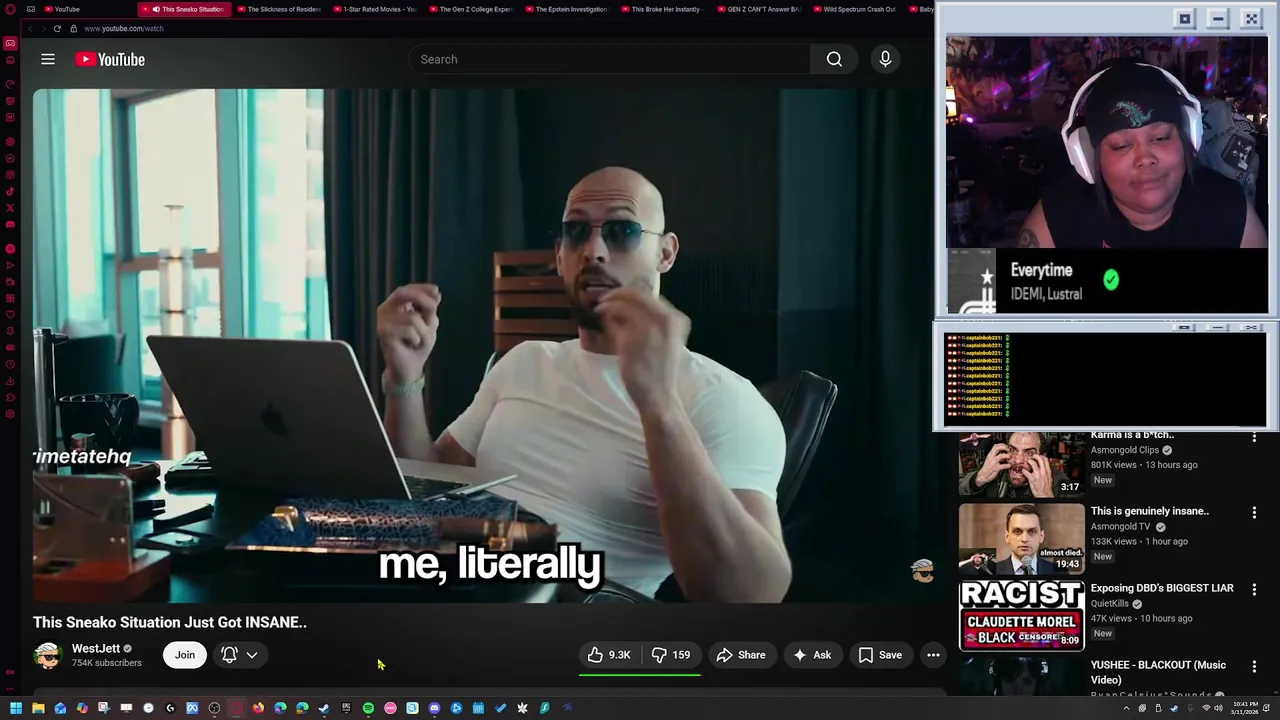1280x720 pixels.
Task: Open 'YUSHEE - BLACKOUT (Music Video)' title
Action: tap(1158, 672)
